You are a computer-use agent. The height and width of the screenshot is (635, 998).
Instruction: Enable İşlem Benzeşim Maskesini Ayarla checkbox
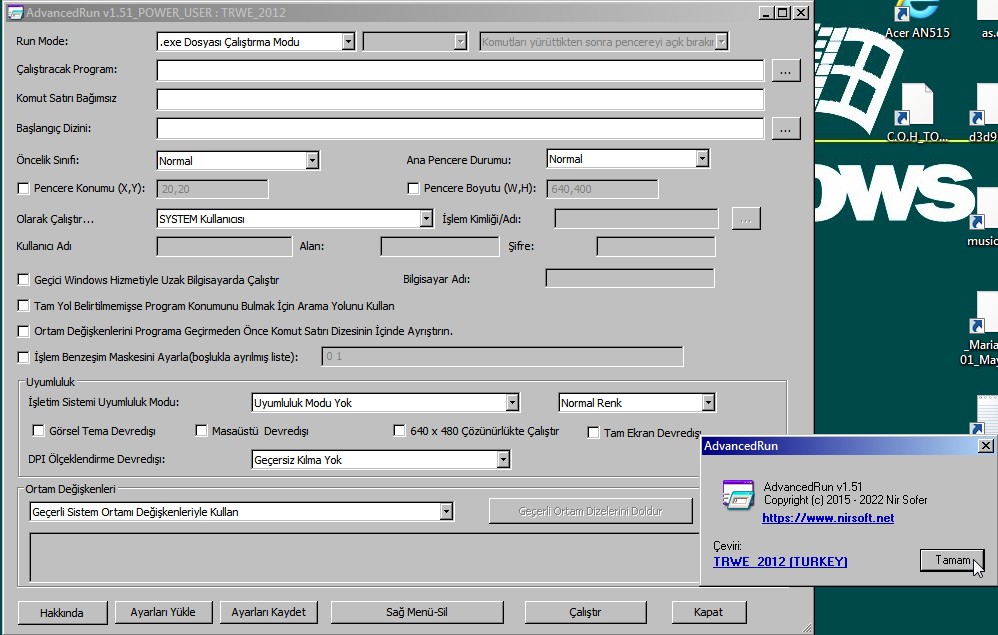[x=24, y=357]
